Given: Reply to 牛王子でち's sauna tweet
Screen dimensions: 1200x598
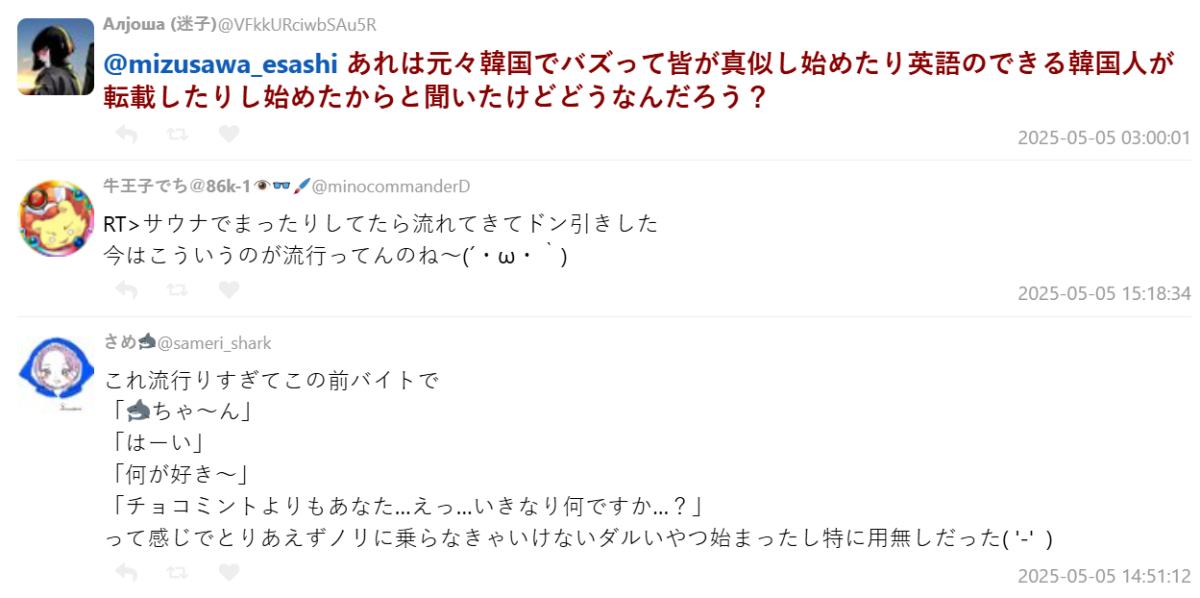Looking at the screenshot, I should pos(126,290).
